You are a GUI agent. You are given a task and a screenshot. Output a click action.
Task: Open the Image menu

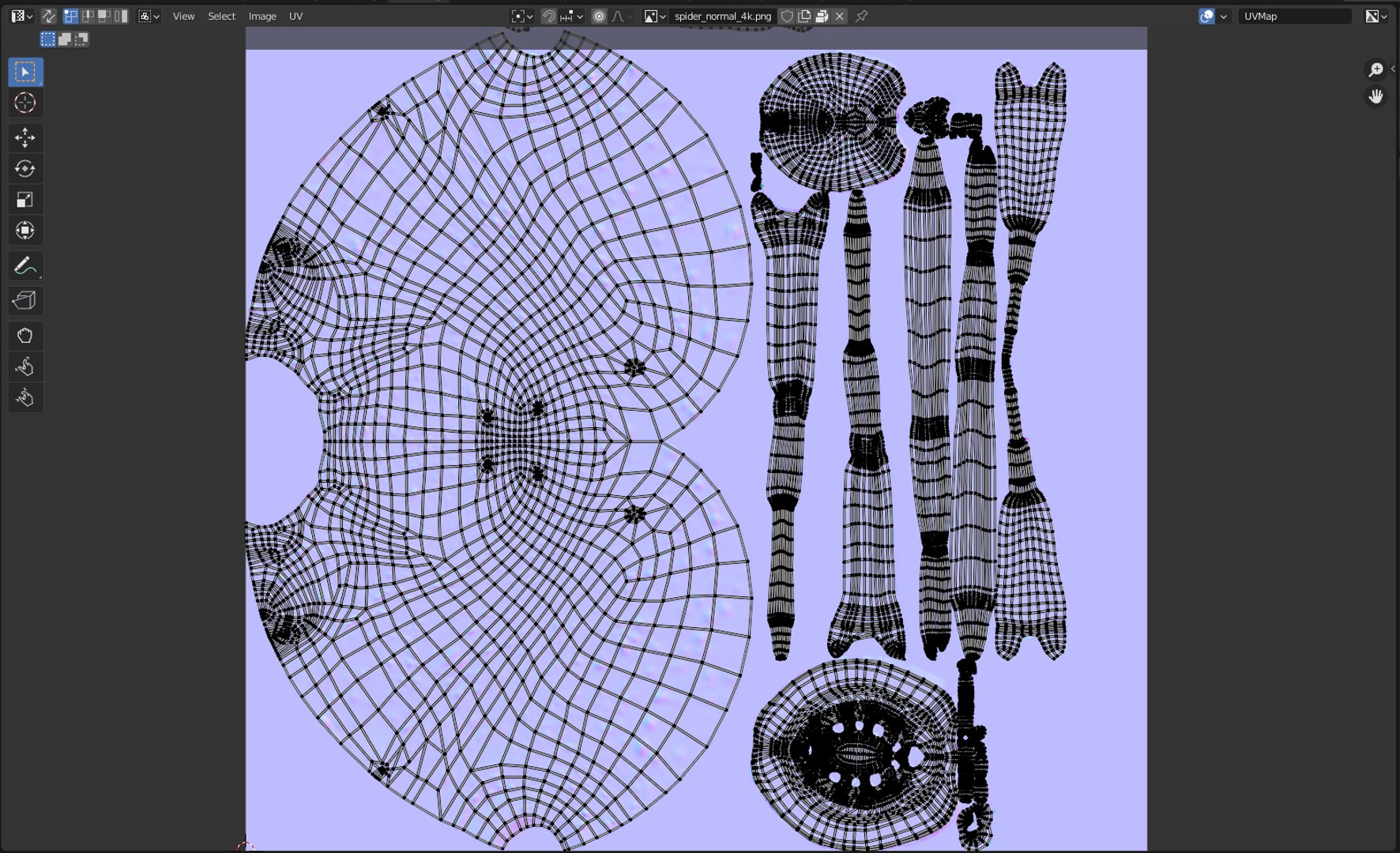(262, 16)
